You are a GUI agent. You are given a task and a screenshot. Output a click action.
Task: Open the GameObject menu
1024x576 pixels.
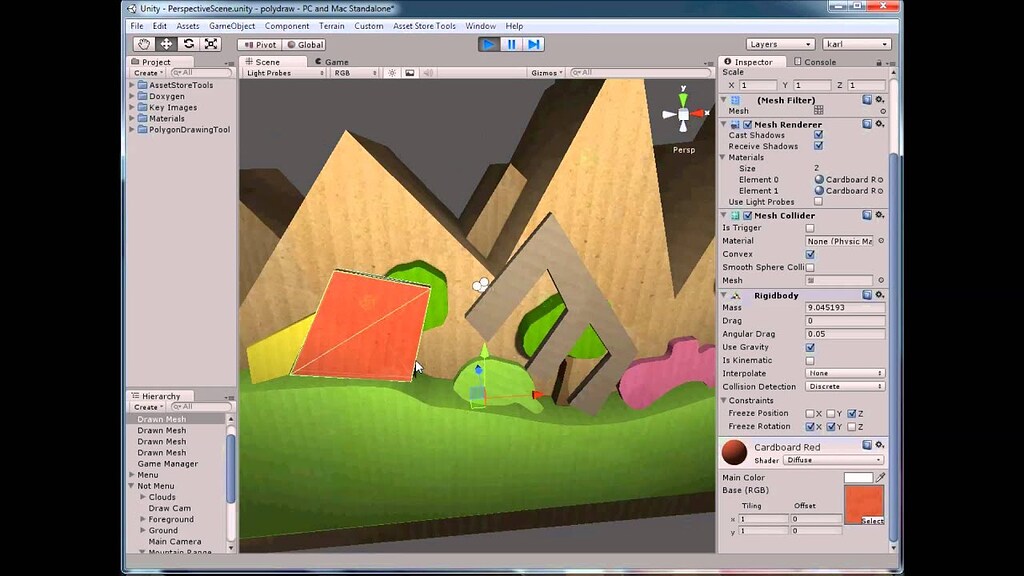point(231,25)
